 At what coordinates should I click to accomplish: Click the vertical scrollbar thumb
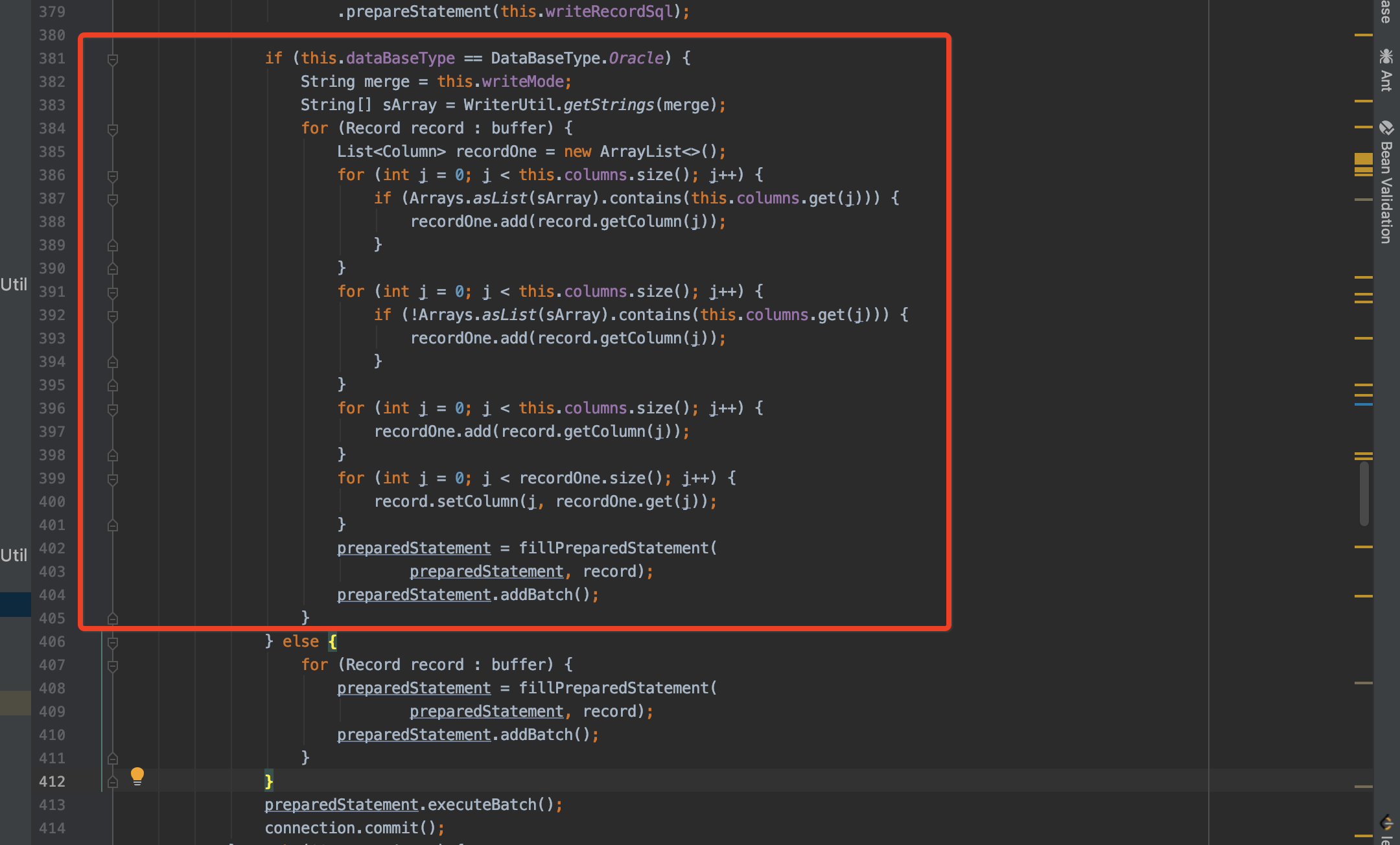coord(1364,494)
